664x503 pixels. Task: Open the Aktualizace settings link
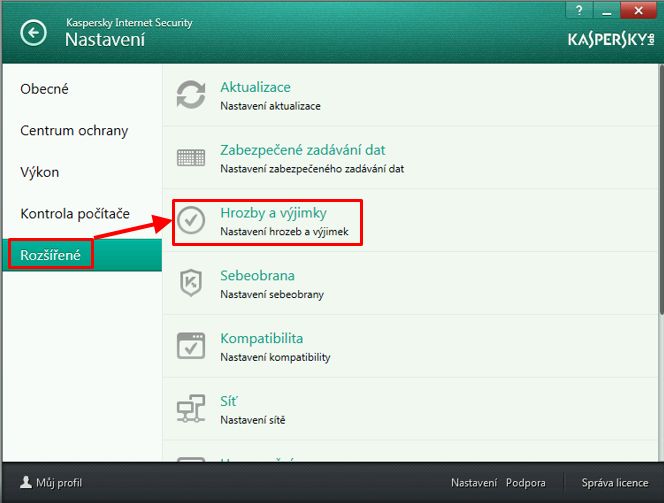click(255, 87)
